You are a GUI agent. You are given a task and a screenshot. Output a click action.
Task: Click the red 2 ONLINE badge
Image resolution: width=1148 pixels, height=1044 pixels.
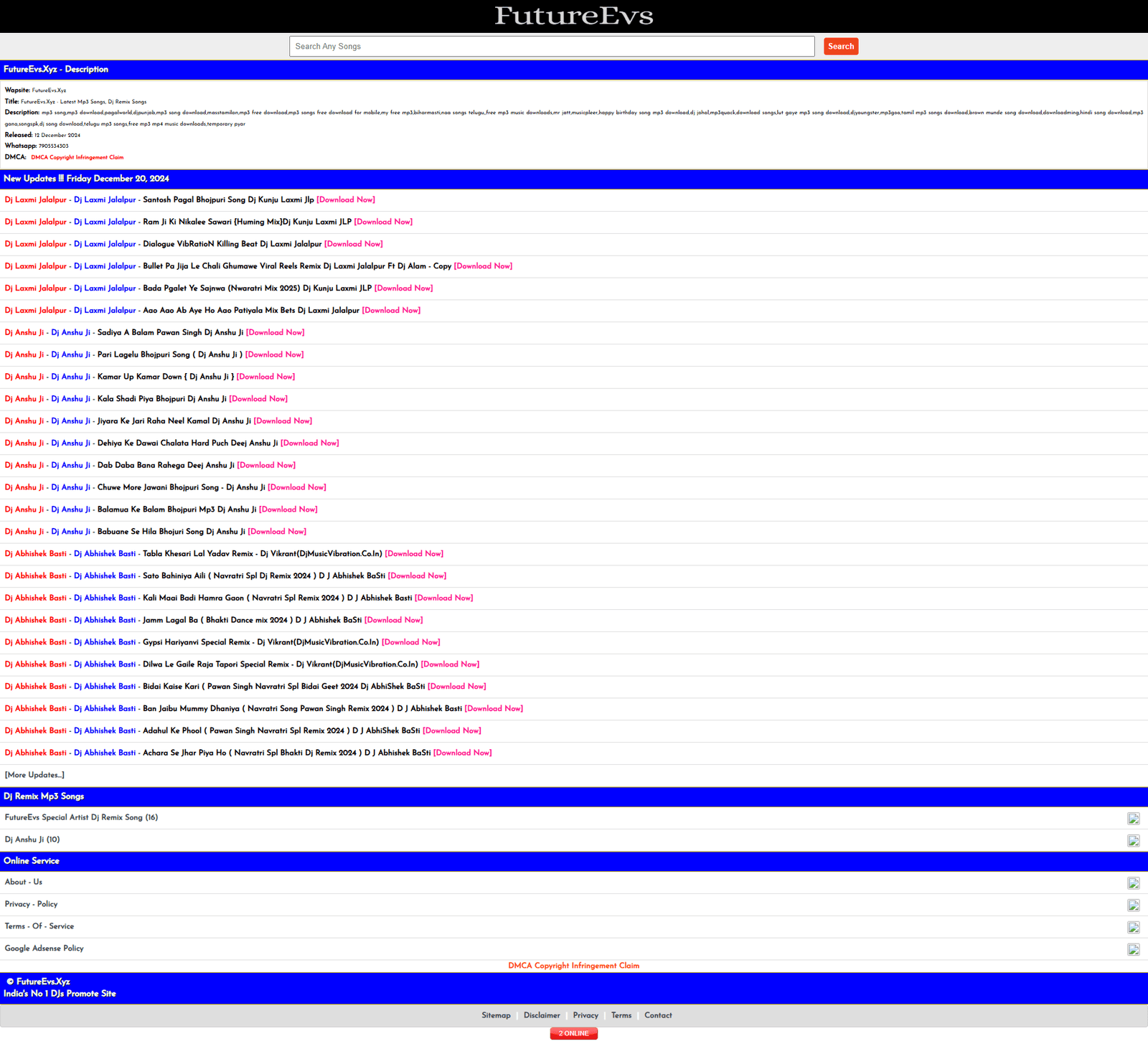click(573, 1033)
